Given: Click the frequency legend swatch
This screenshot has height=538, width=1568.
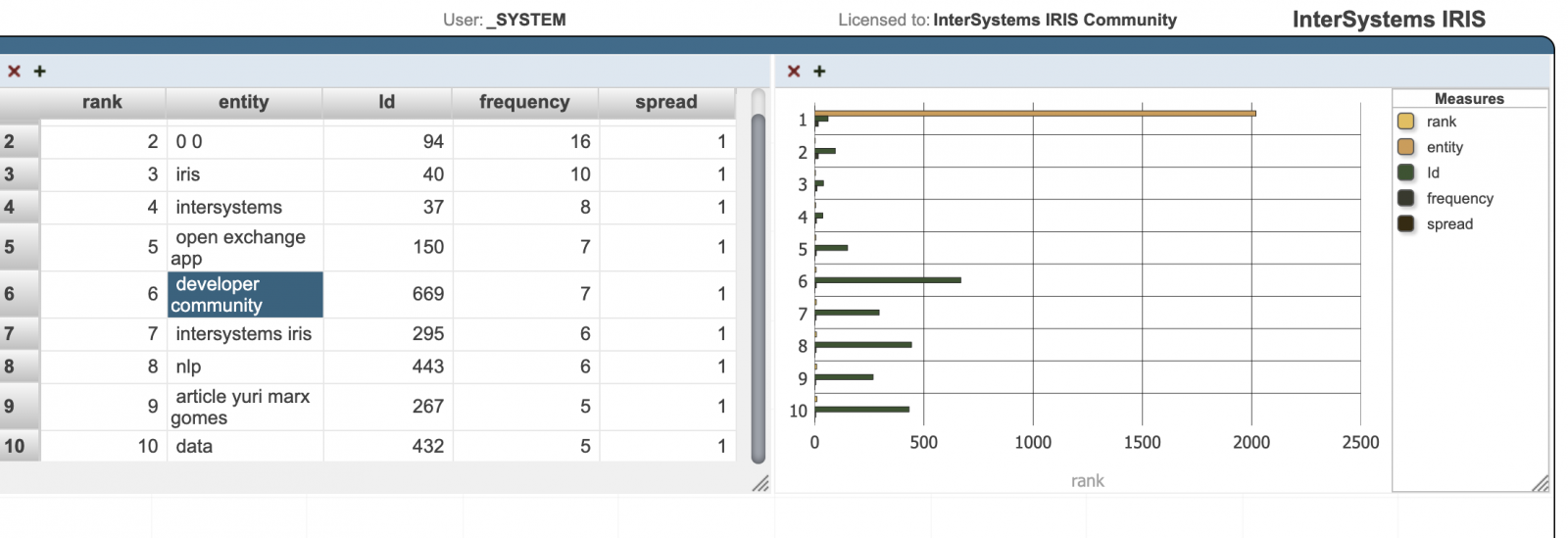Looking at the screenshot, I should [x=1405, y=198].
